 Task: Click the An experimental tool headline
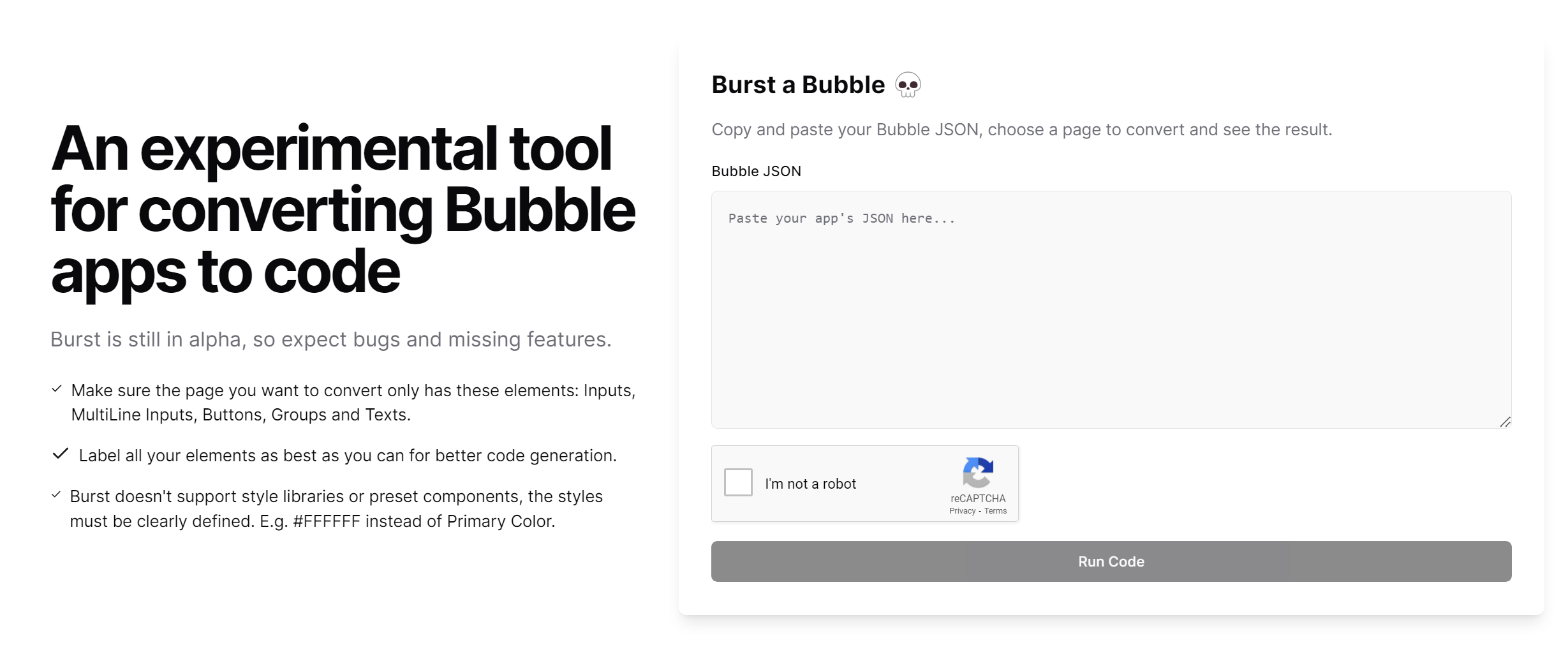343,210
